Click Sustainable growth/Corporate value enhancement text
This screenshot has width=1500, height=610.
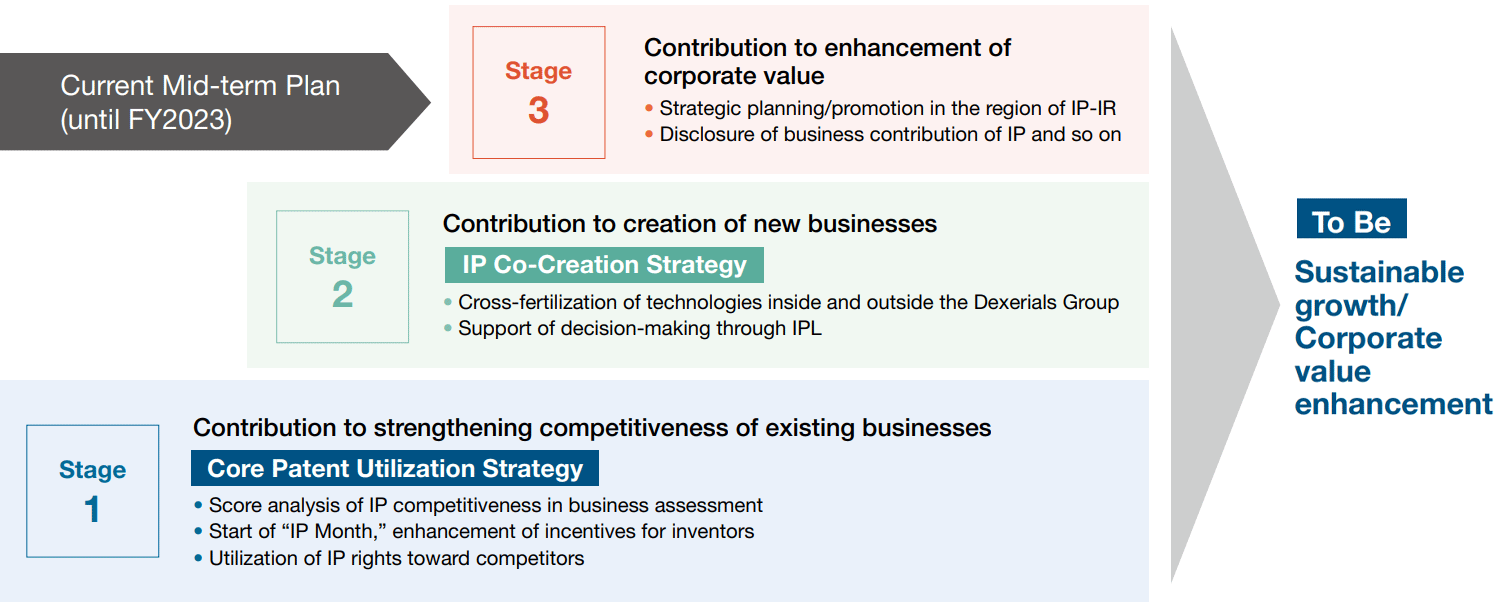(x=1393, y=338)
